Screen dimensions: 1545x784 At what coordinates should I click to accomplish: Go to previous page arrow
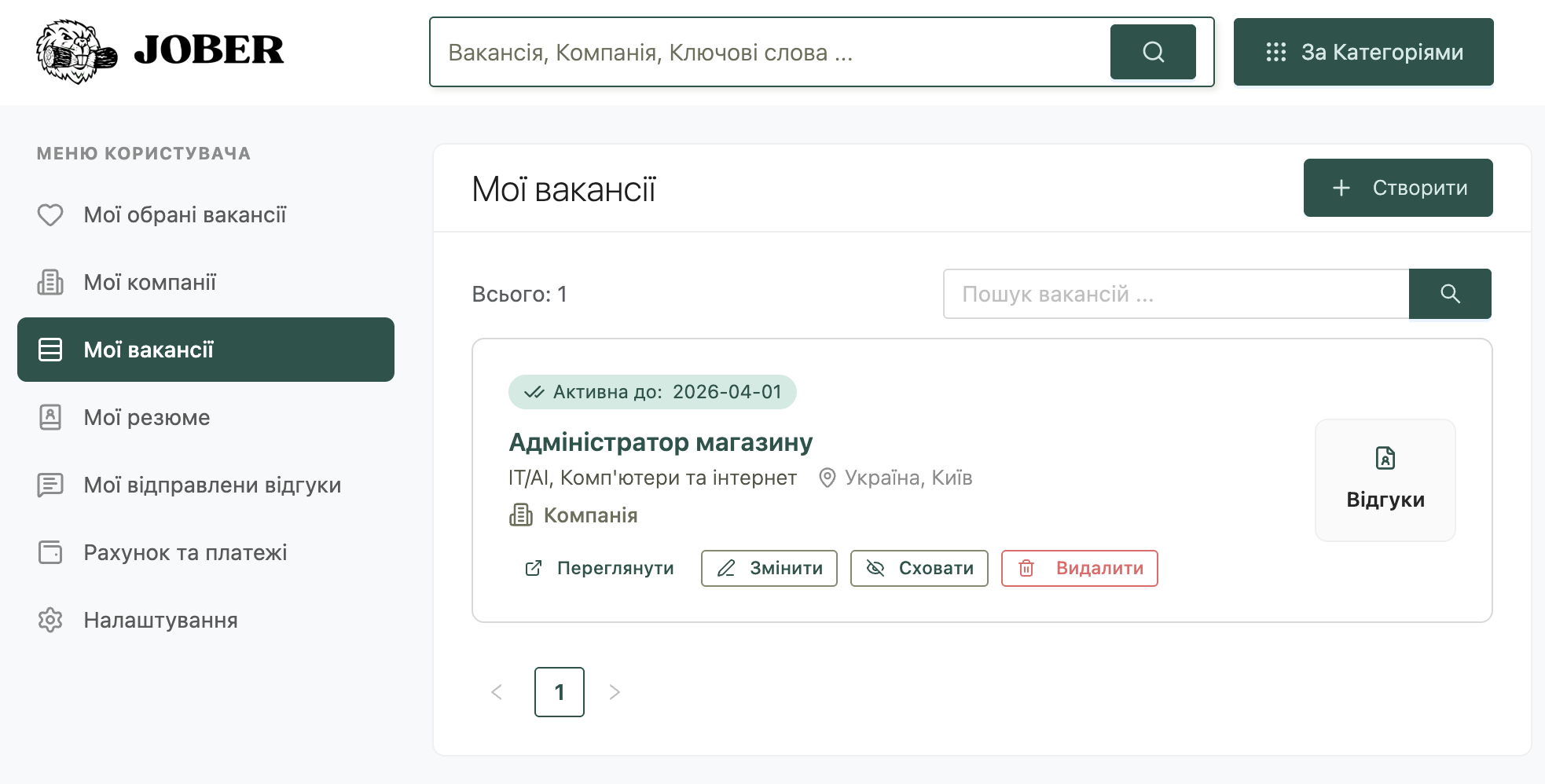coord(497,692)
